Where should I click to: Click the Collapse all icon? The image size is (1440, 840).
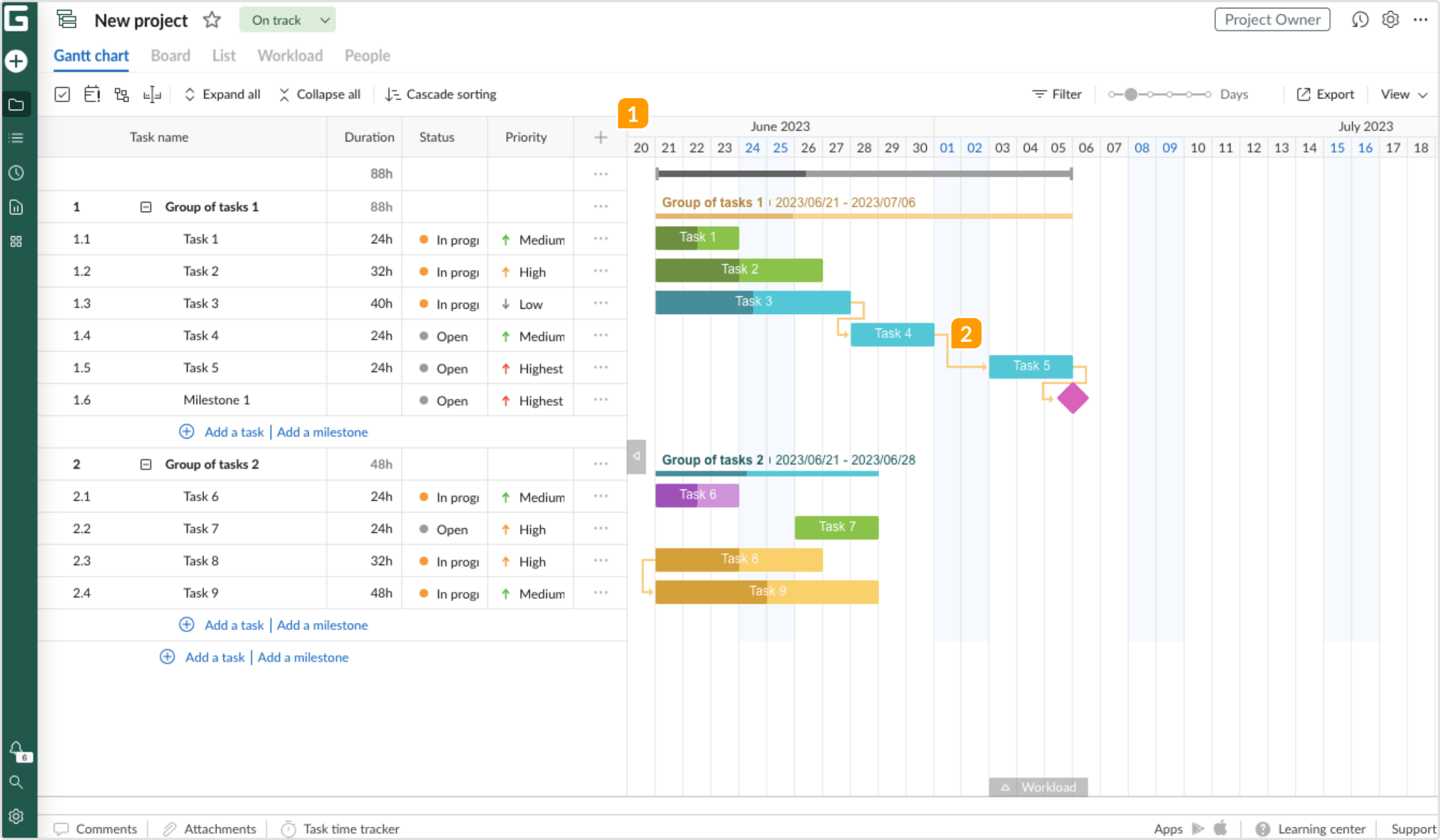(284, 94)
